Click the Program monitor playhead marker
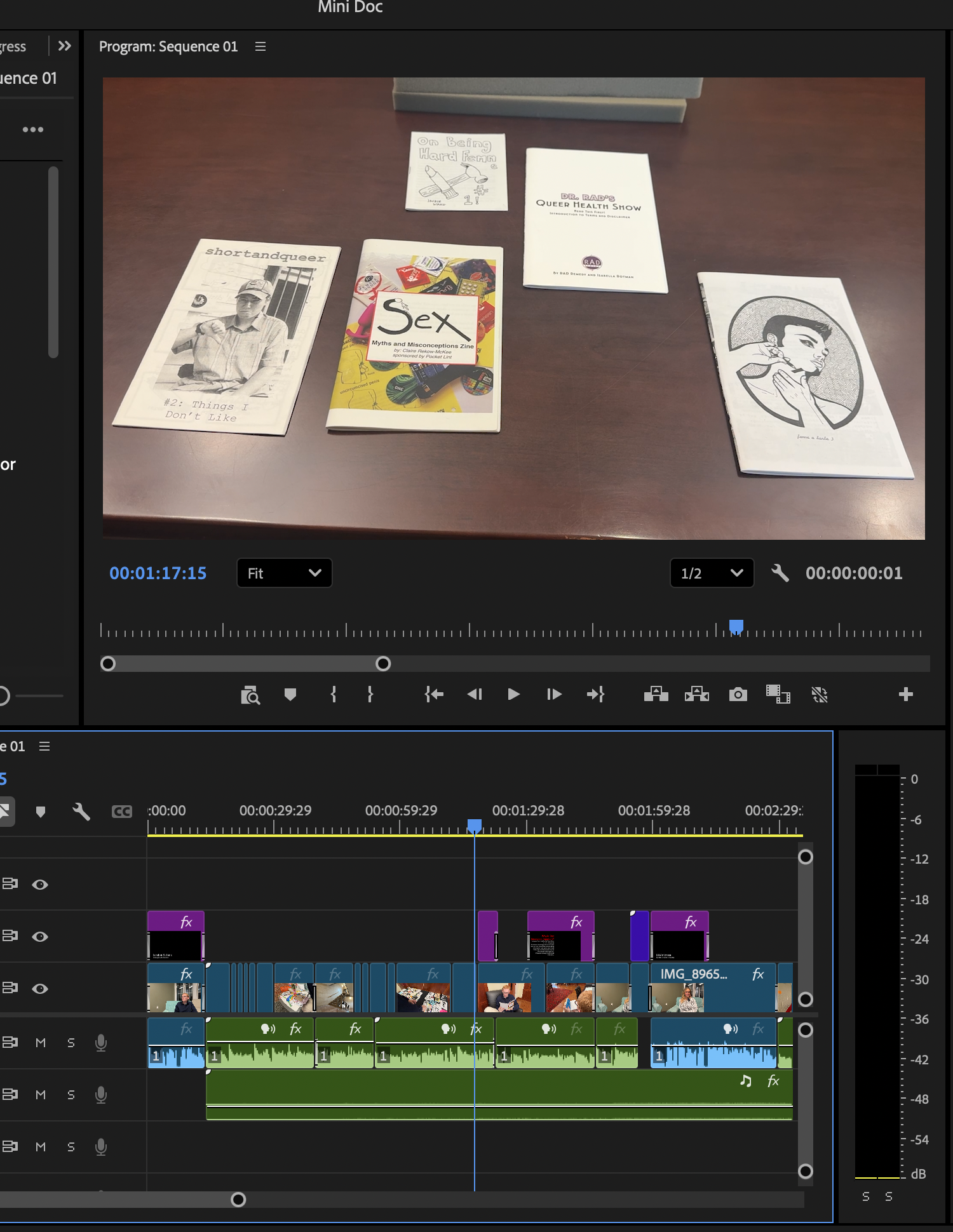Viewport: 953px width, 1232px height. [x=736, y=627]
